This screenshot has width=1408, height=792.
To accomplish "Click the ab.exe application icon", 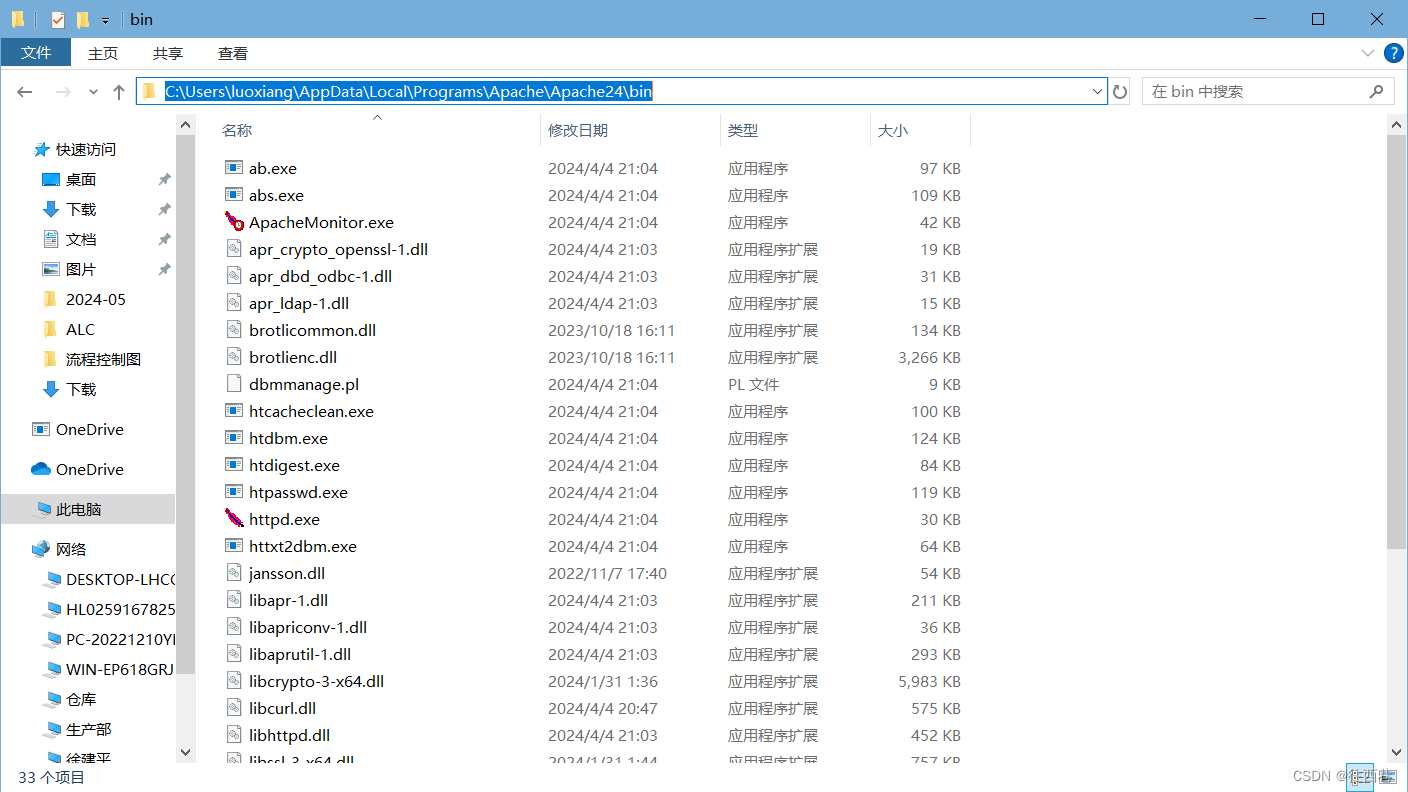I will pos(234,168).
